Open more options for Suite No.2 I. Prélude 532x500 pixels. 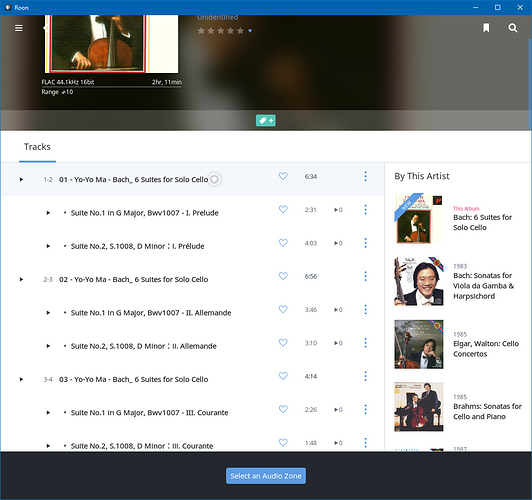coord(365,243)
